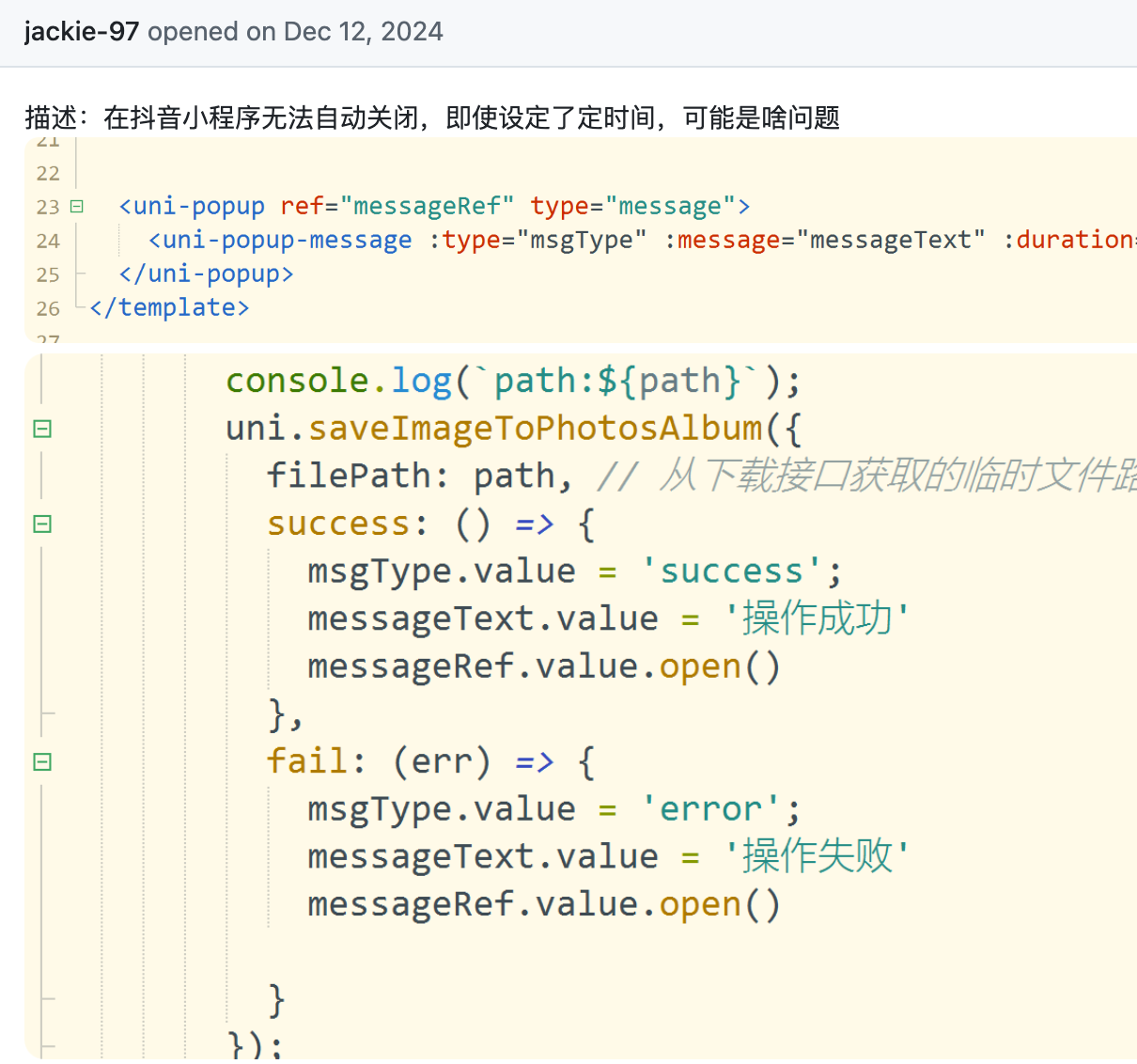Click the ref="messageRef" attribute
The image size is (1137, 1064).
[x=397, y=207]
